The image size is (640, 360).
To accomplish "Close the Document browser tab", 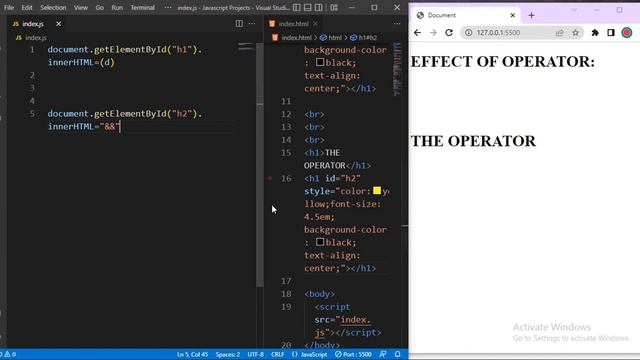I will tap(513, 15).
